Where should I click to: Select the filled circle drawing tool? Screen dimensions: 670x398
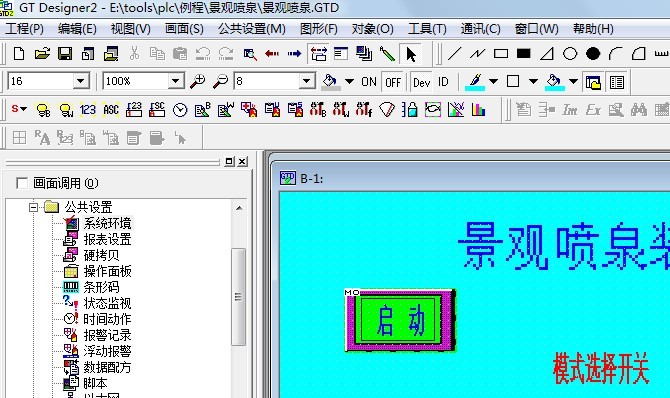[593, 54]
